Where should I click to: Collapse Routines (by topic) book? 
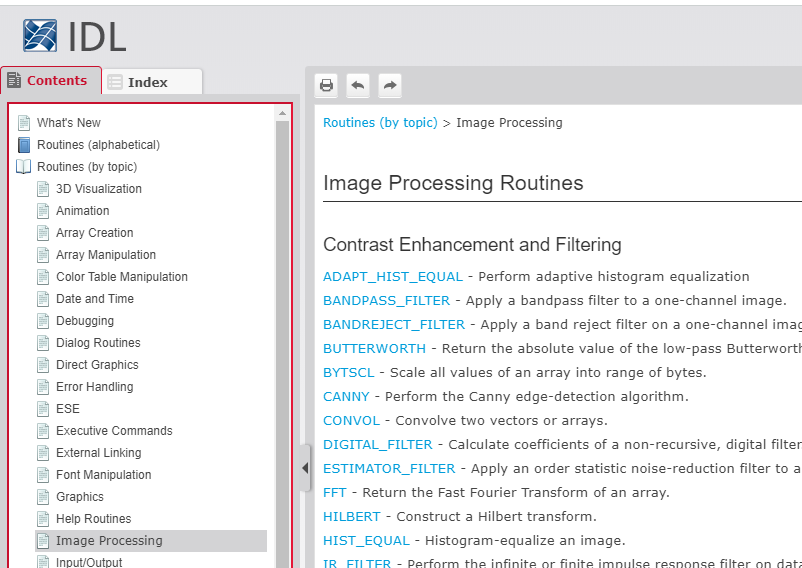[87, 167]
